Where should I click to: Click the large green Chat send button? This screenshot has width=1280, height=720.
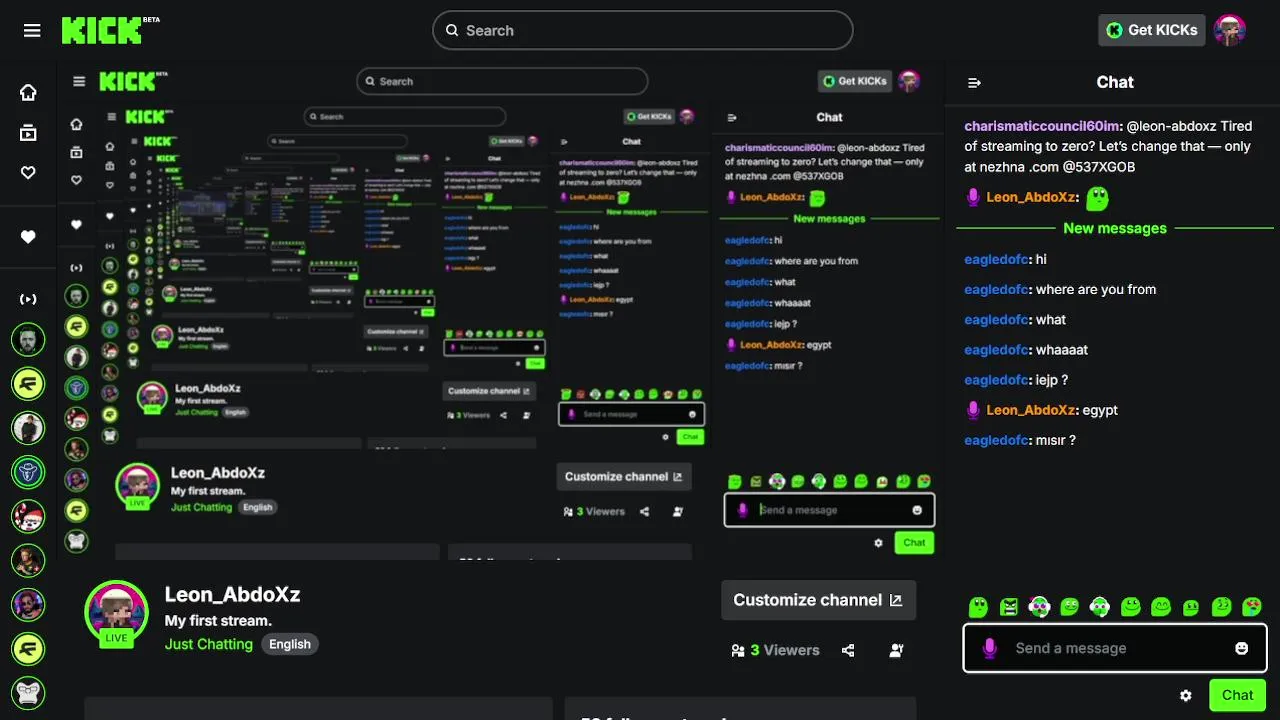click(x=1237, y=695)
